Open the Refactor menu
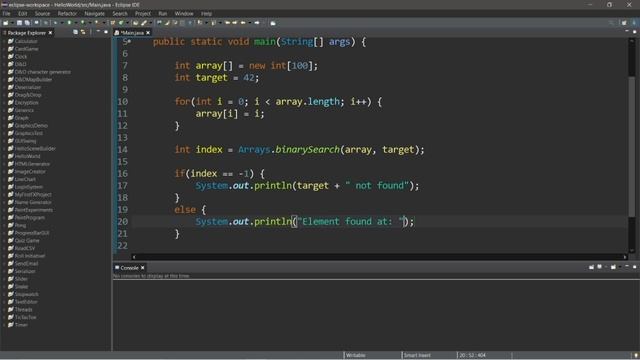Screen dimensions: 640x360 tap(67, 13)
